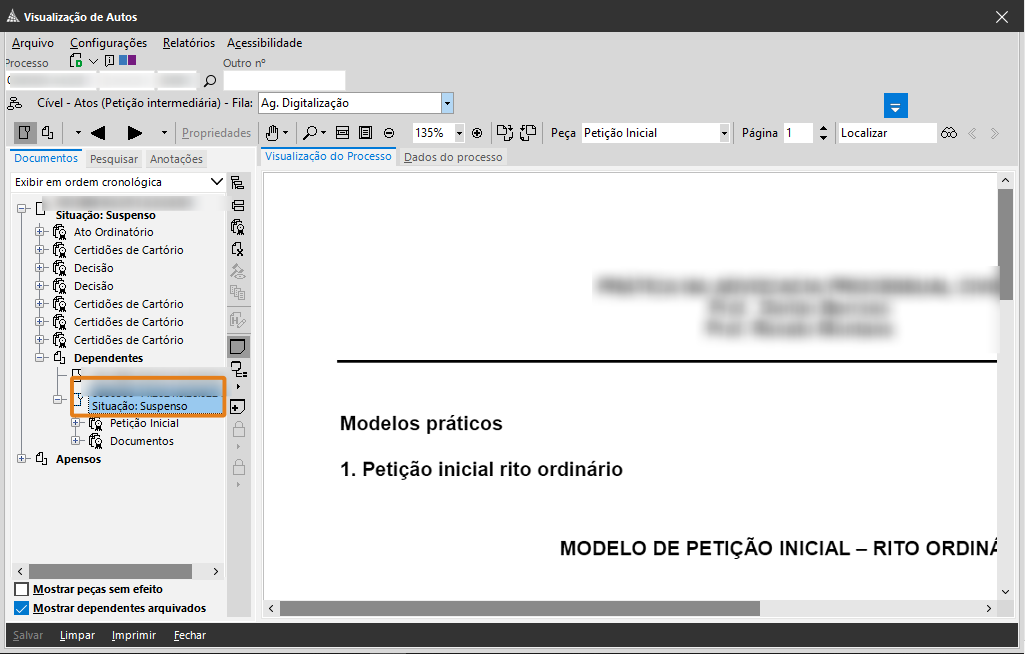Click the zoom in plus icon
The height and width of the screenshot is (654, 1025).
(477, 133)
